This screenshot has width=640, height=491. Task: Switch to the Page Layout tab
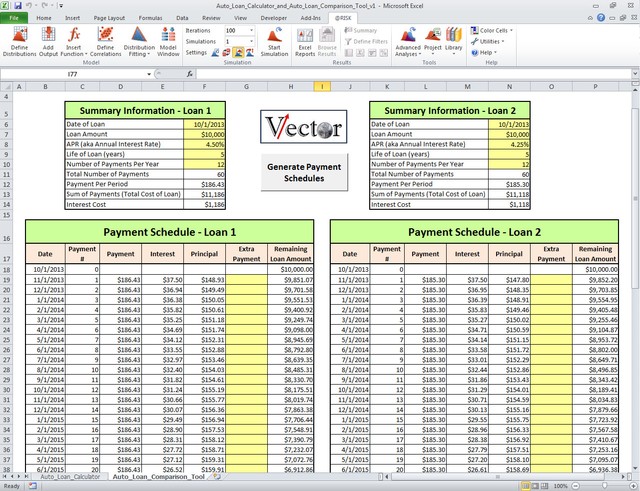click(109, 18)
